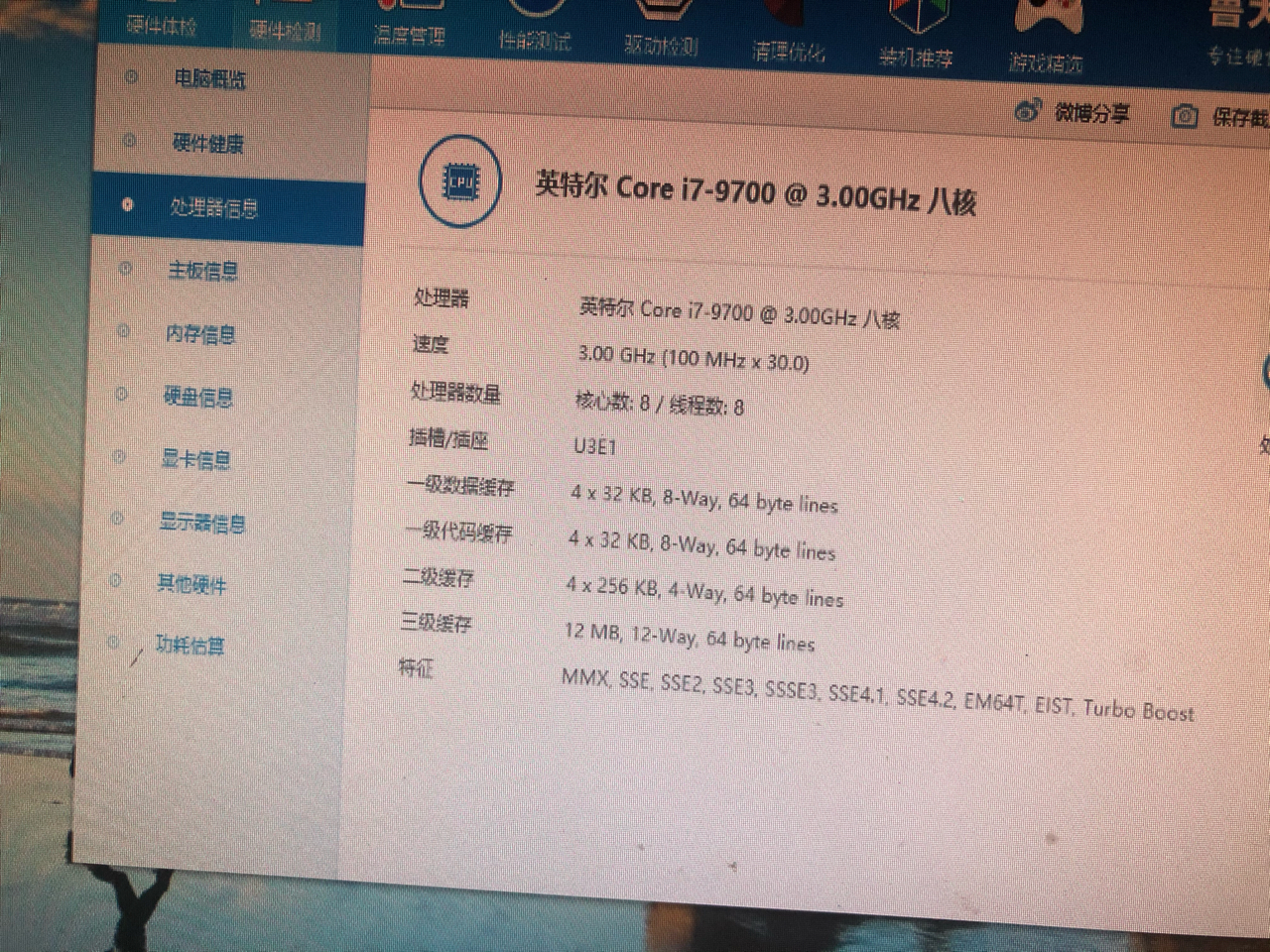Click the 二级缓存 row label

[x=438, y=577]
